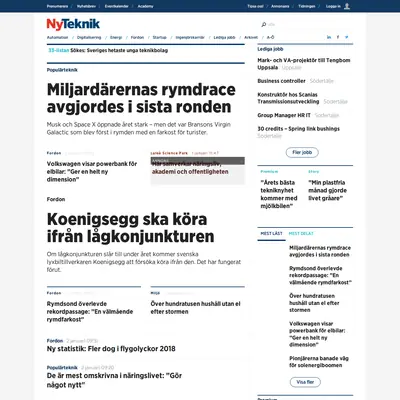Open Volkswagen powerbank in most-read list
The height and width of the screenshot is (400, 400).
317,334
